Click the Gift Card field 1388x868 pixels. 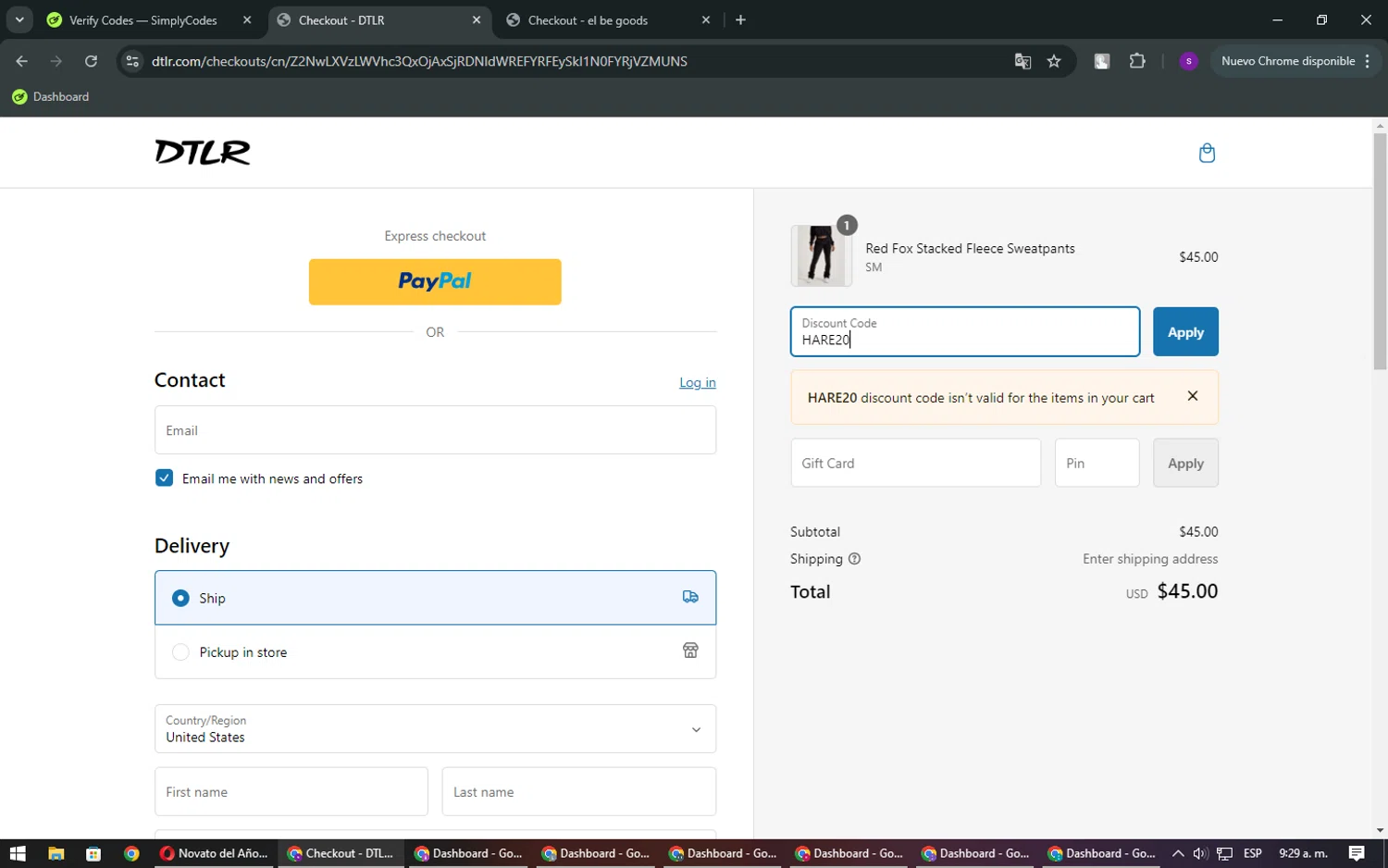[916, 463]
